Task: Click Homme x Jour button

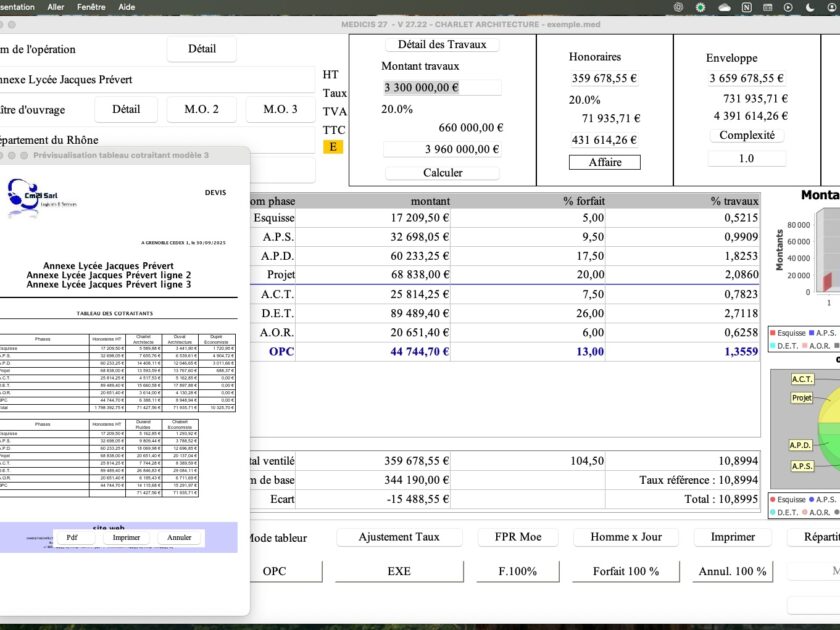Action: (x=626, y=537)
